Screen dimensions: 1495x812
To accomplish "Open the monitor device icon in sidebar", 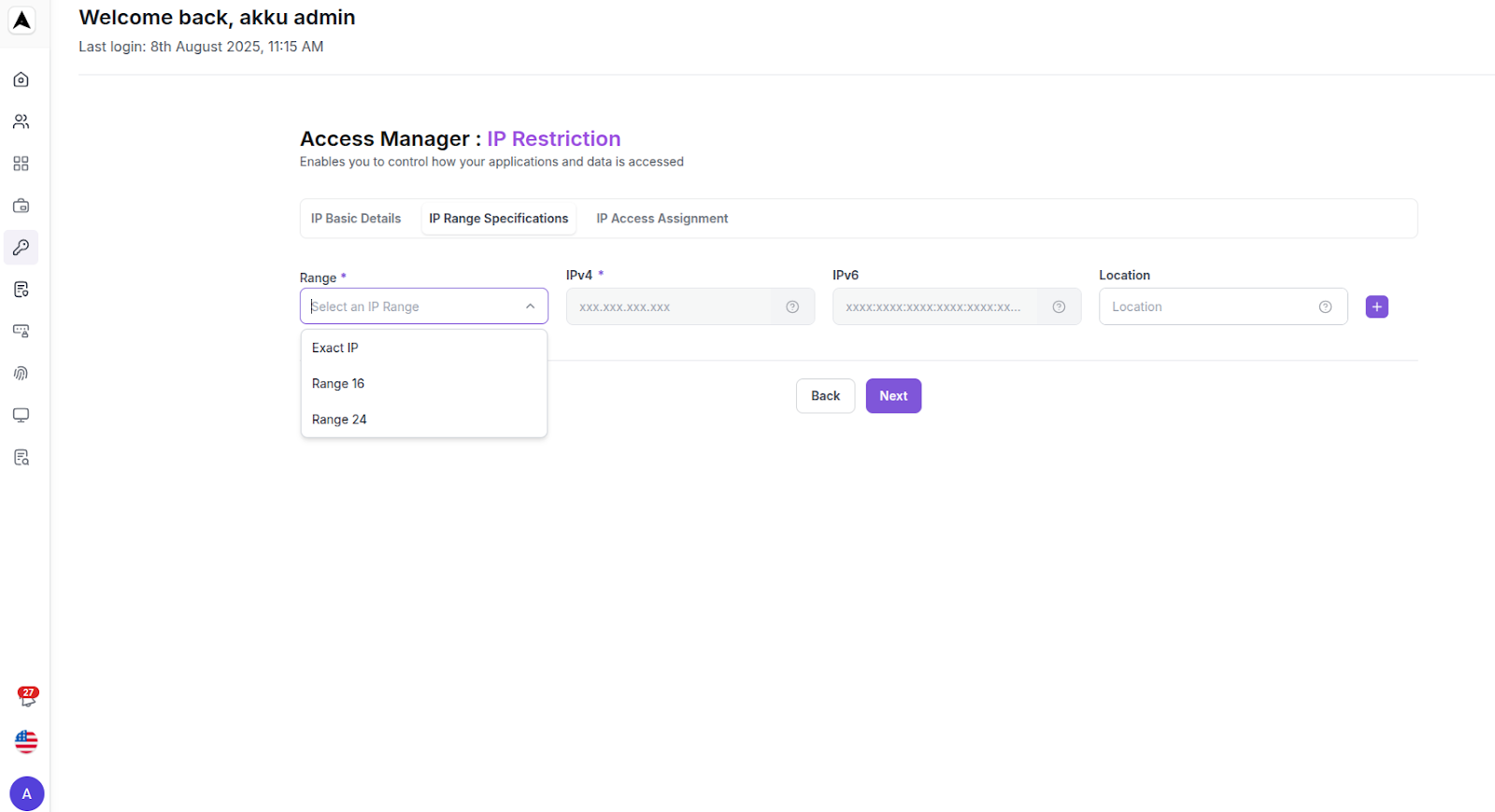I will point(21,415).
